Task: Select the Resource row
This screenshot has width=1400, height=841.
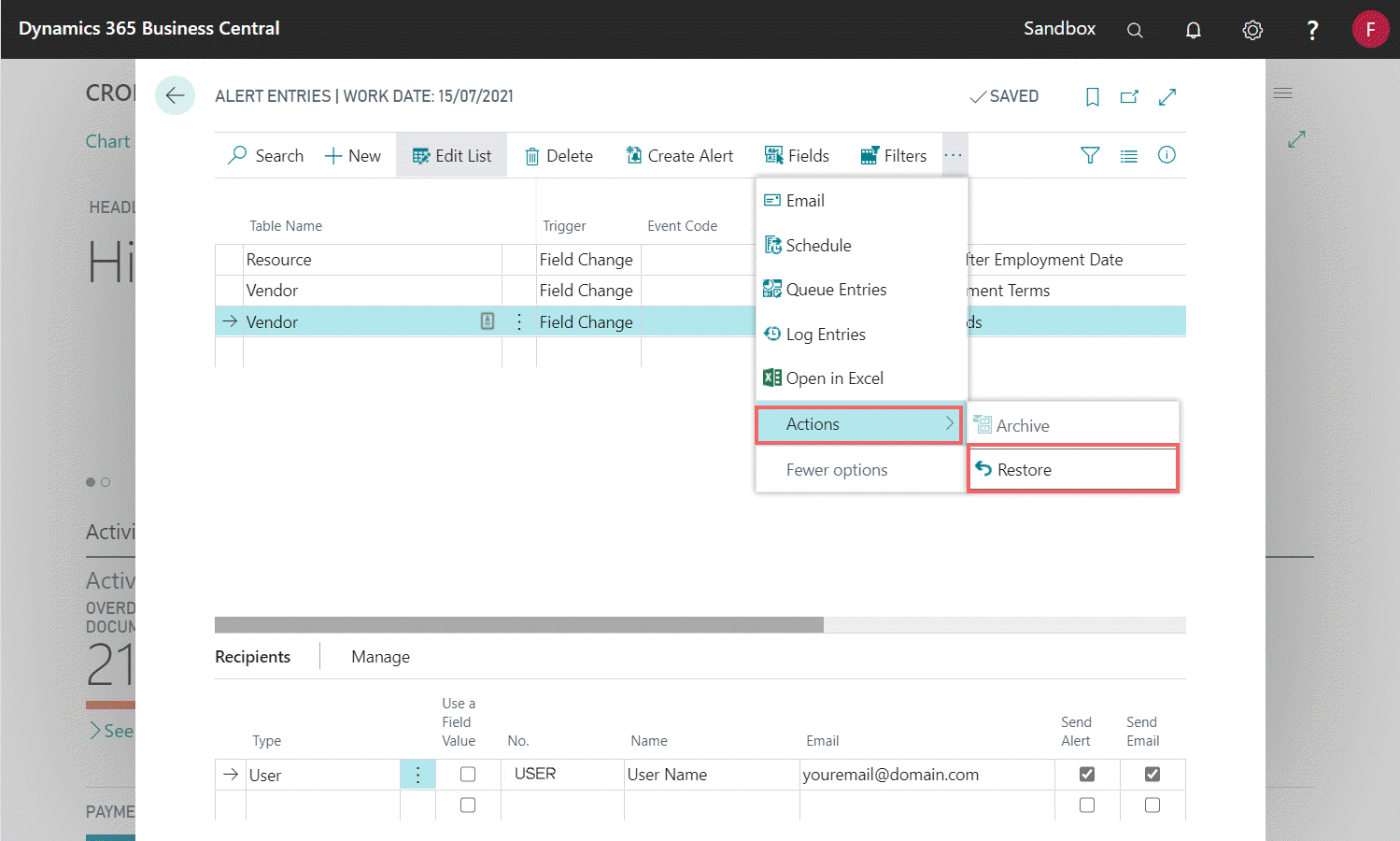Action: click(x=372, y=260)
